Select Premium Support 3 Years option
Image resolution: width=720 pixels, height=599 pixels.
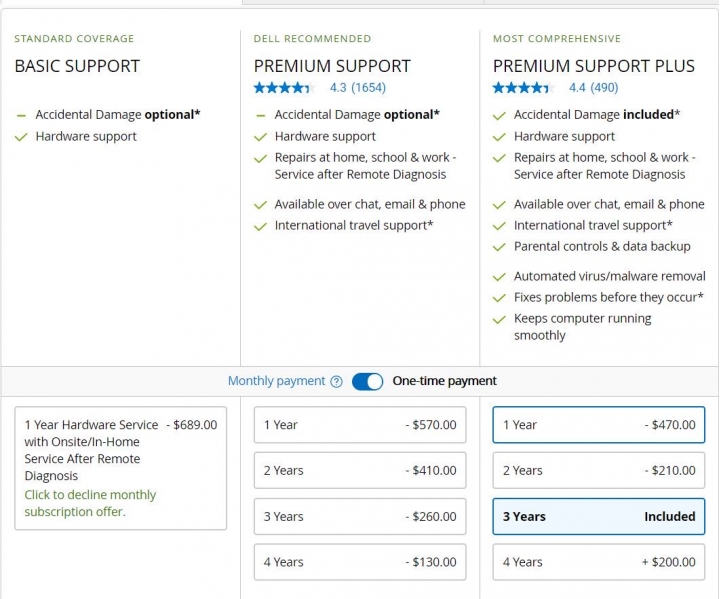click(x=360, y=516)
